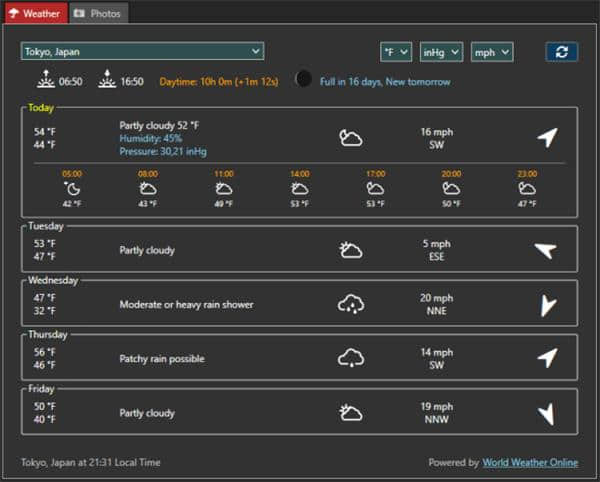Open the °F temperature unit dropdown
Image resolution: width=600 pixels, height=482 pixels.
(x=396, y=51)
